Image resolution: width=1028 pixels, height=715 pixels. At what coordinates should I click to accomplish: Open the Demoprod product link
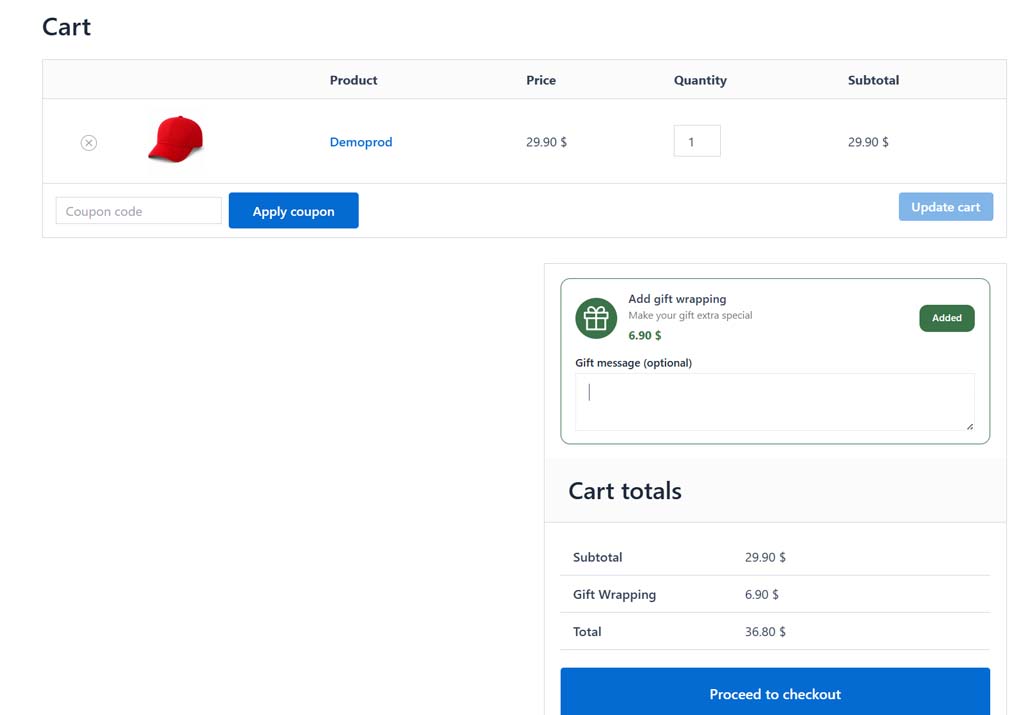[361, 142]
